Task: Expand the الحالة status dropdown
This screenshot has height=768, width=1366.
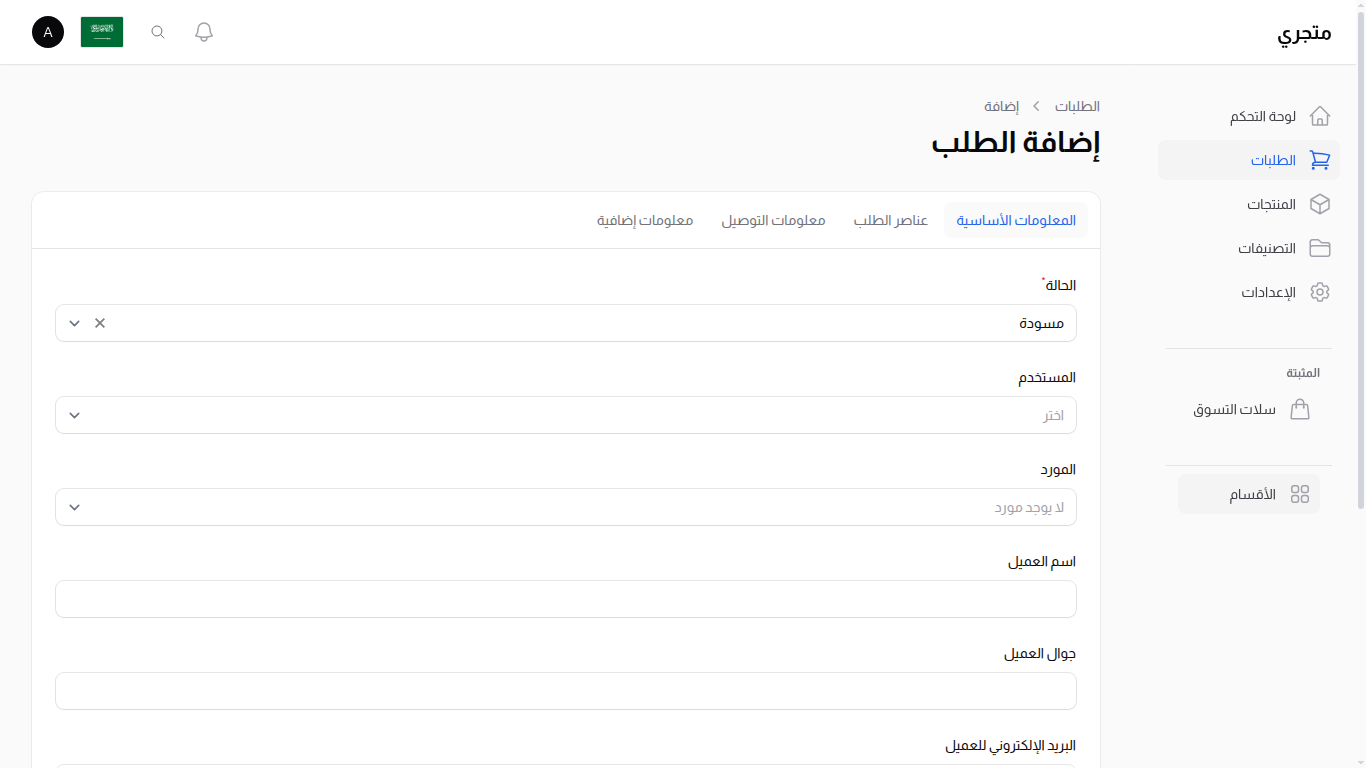Action: coord(74,323)
